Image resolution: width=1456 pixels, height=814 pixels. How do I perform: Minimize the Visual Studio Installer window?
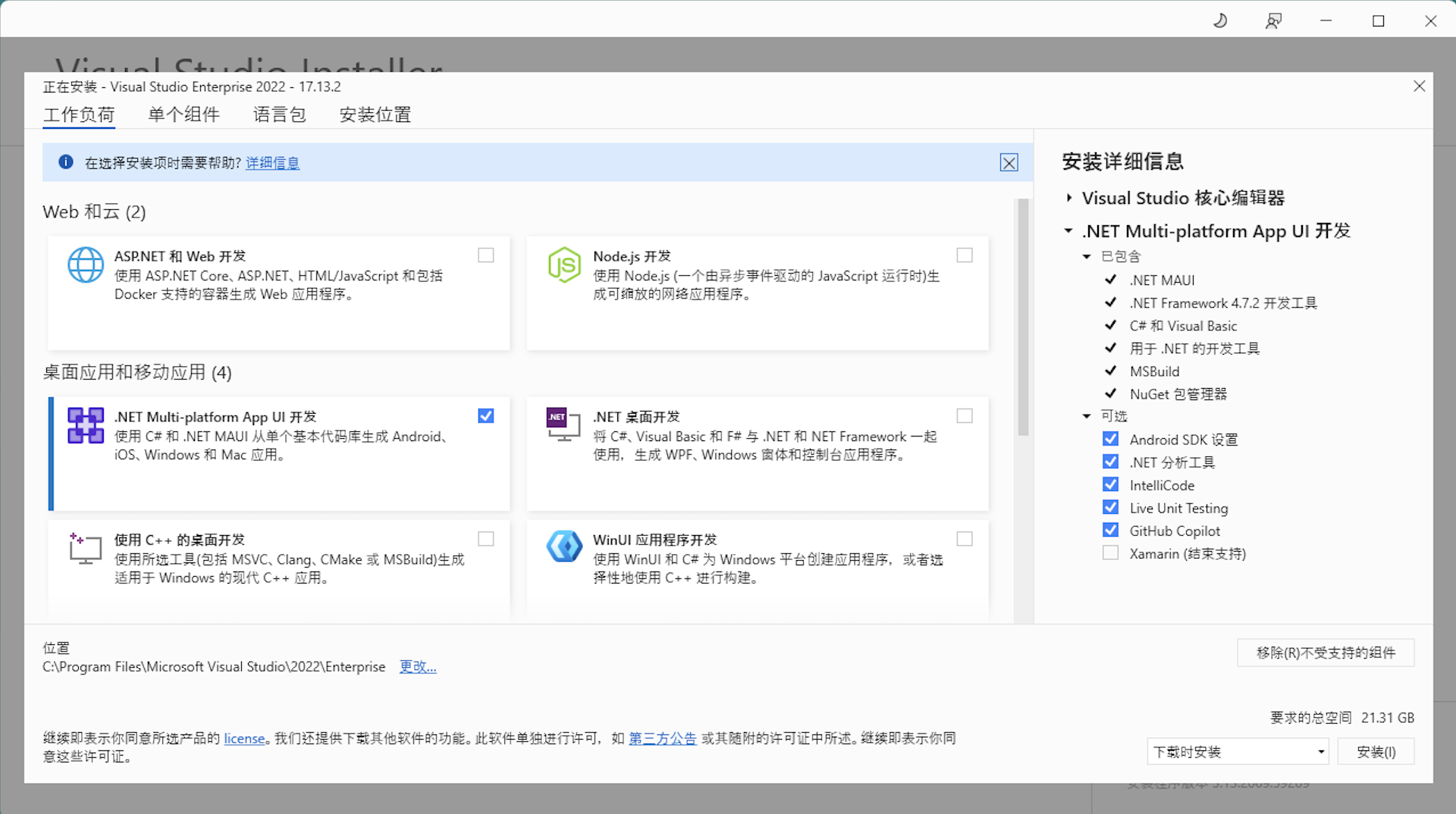1326,20
